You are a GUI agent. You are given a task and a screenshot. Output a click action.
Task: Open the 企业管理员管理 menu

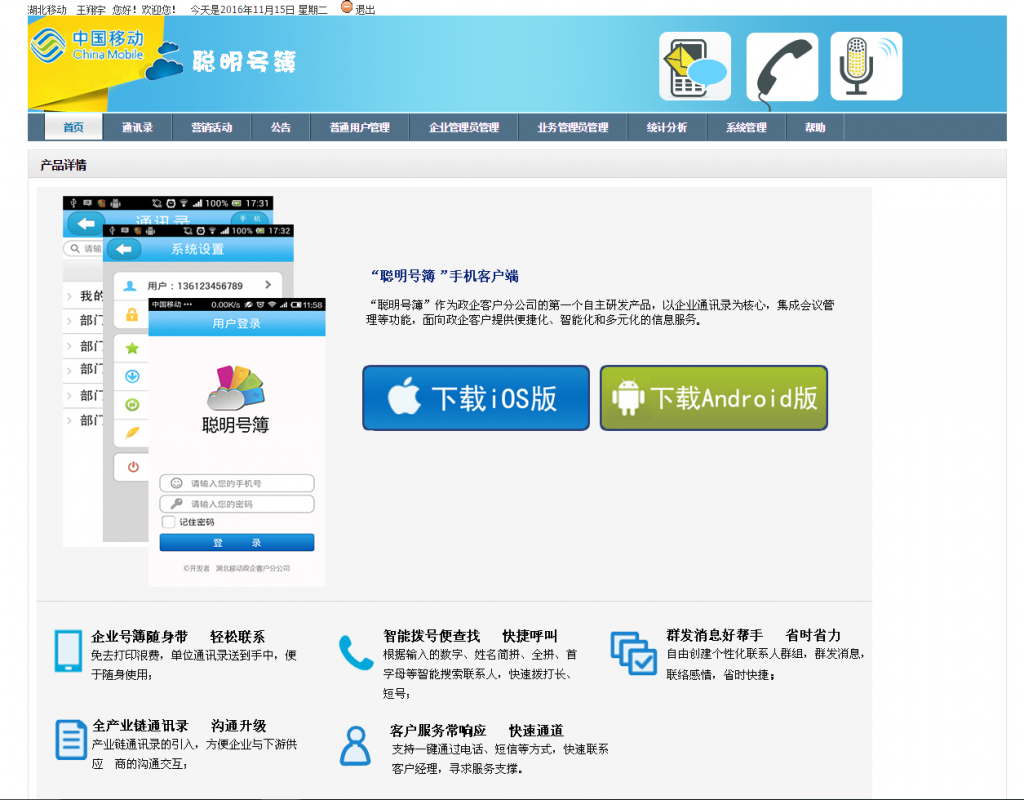click(464, 127)
